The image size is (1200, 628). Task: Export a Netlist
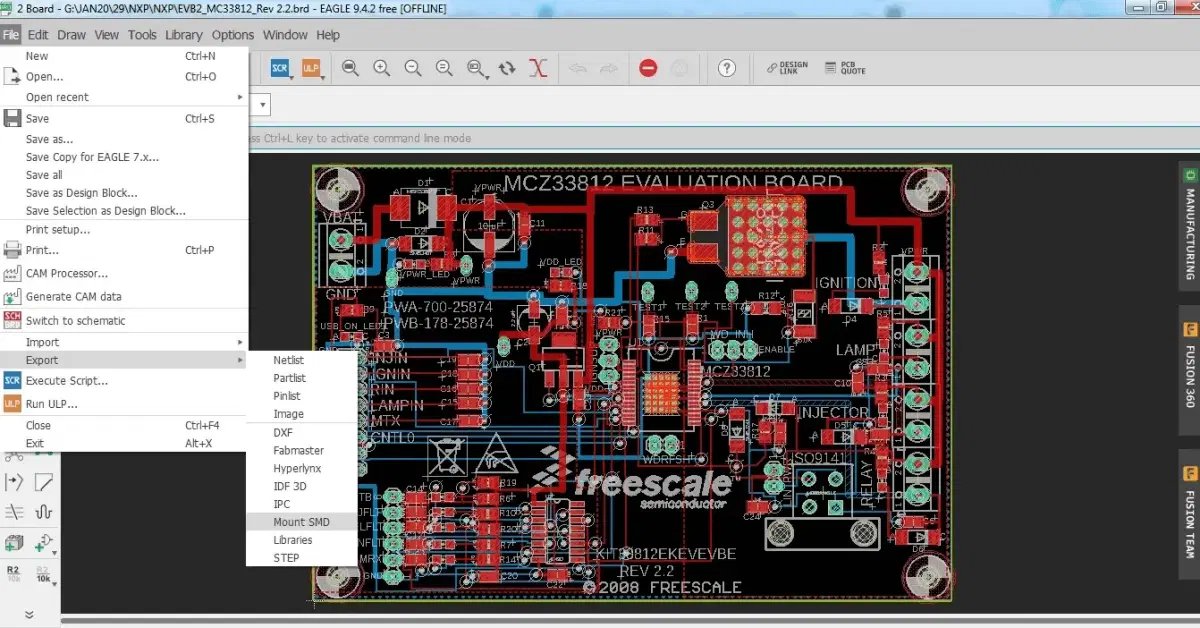click(x=301, y=360)
